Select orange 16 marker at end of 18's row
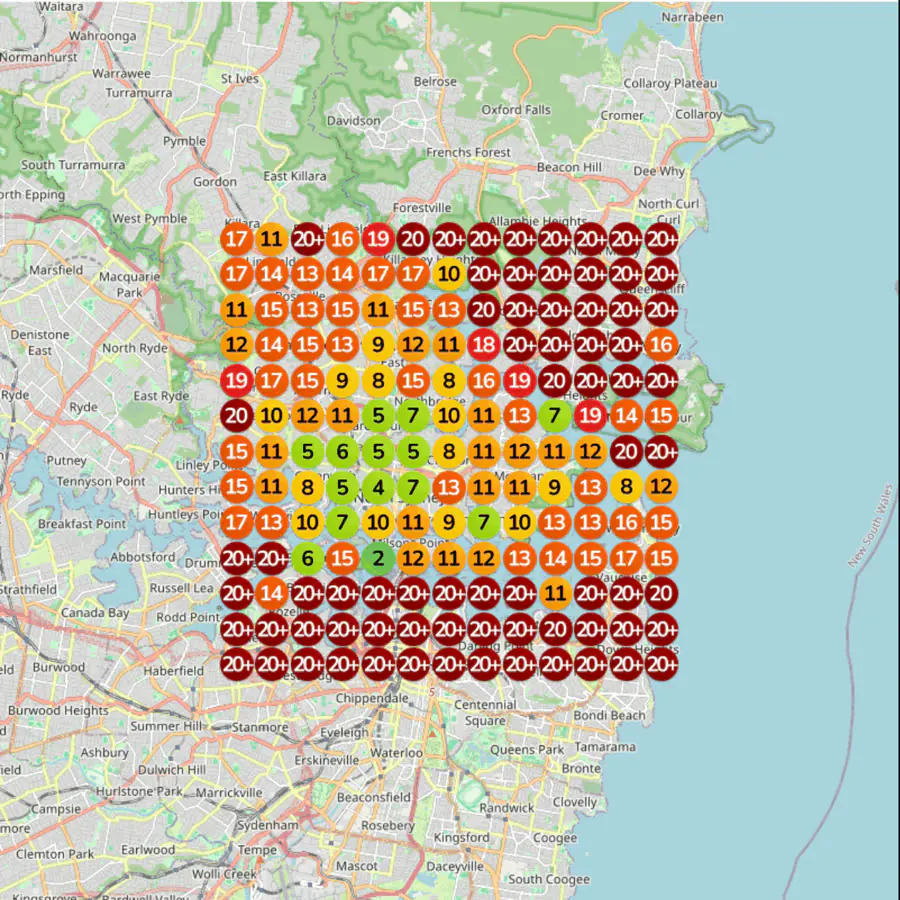Image resolution: width=900 pixels, height=900 pixels. click(x=661, y=345)
